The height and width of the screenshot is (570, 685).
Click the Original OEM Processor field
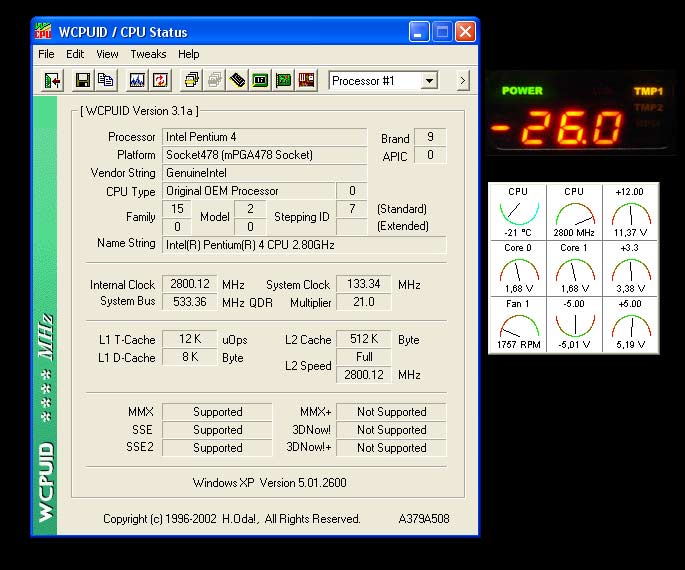point(248,191)
